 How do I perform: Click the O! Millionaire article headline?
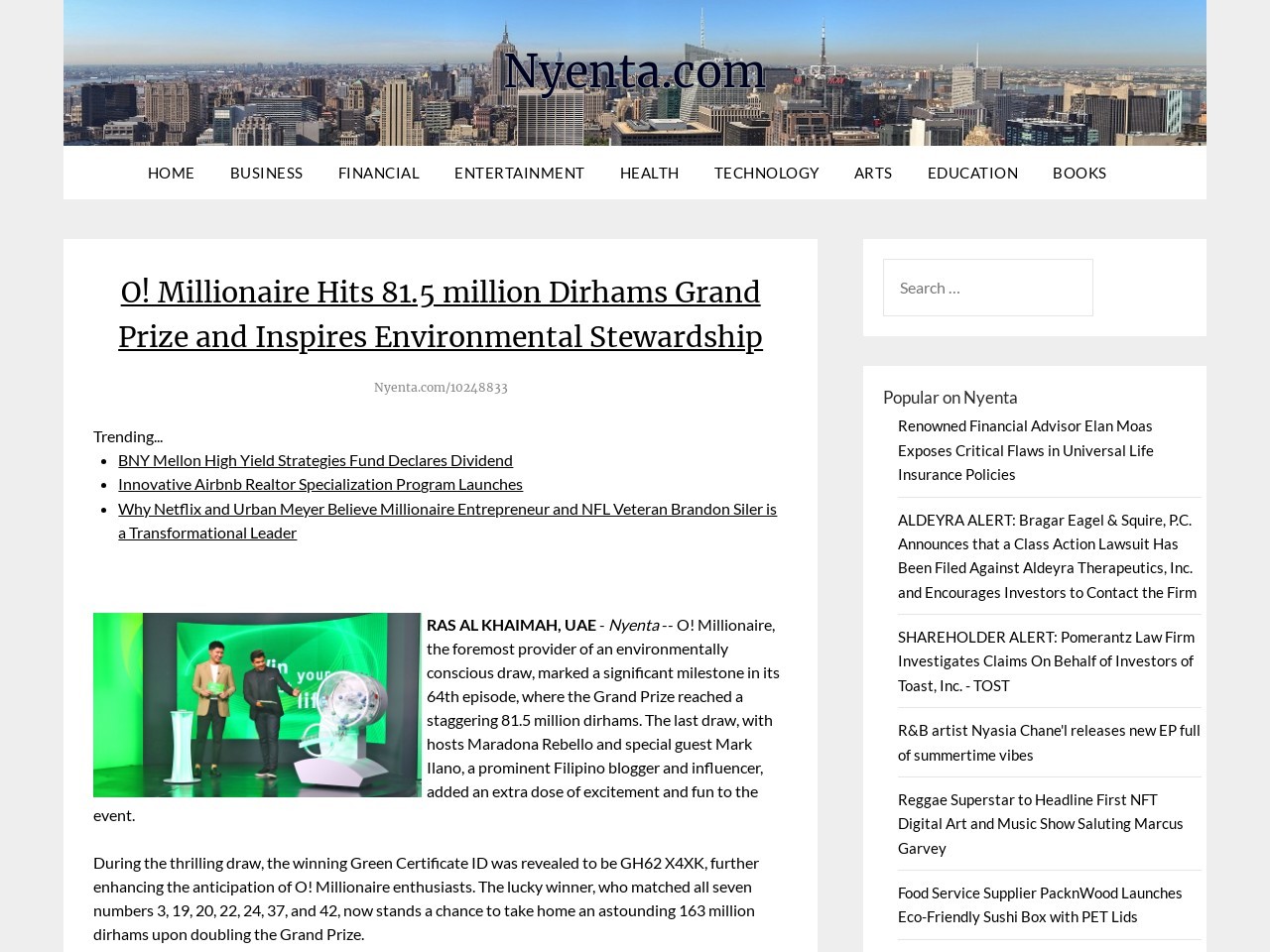coord(441,314)
